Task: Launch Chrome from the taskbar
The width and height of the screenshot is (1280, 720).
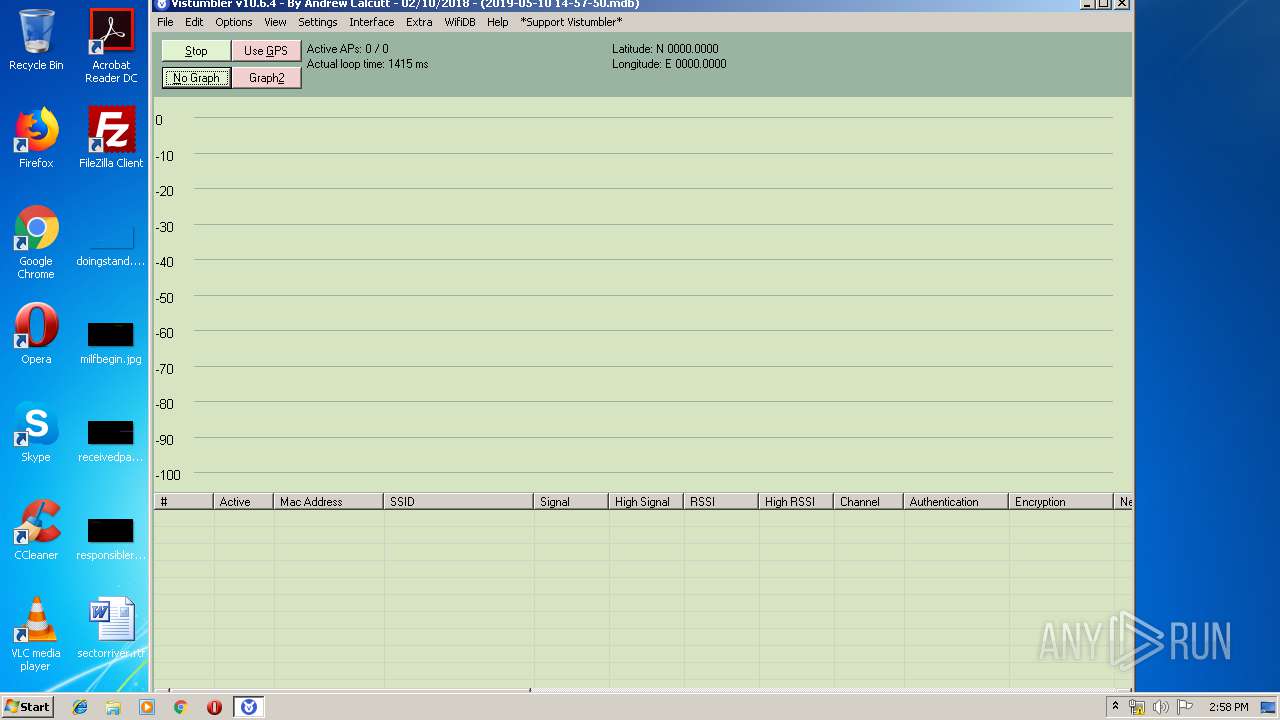Action: [x=181, y=707]
